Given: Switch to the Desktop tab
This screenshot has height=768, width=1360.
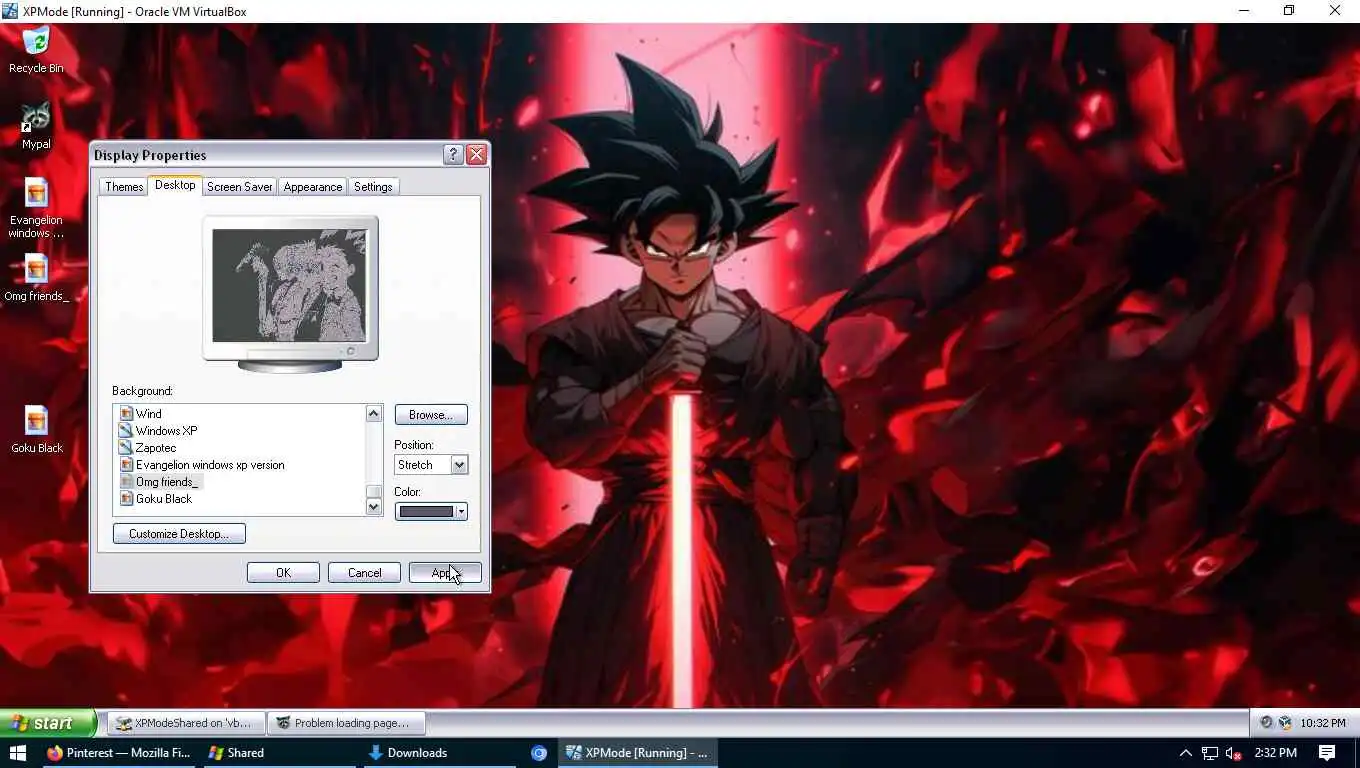Looking at the screenshot, I should coord(175,185).
